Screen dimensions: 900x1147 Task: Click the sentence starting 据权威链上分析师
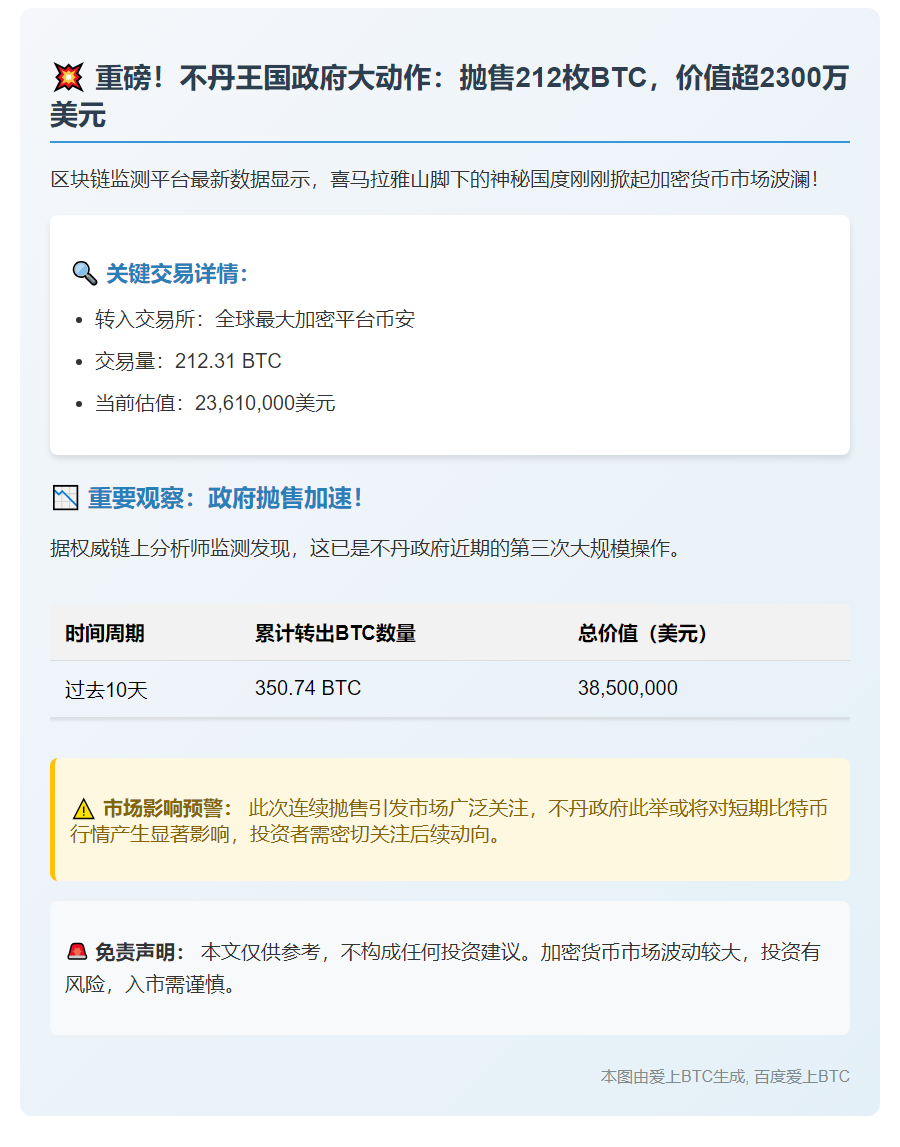366,548
